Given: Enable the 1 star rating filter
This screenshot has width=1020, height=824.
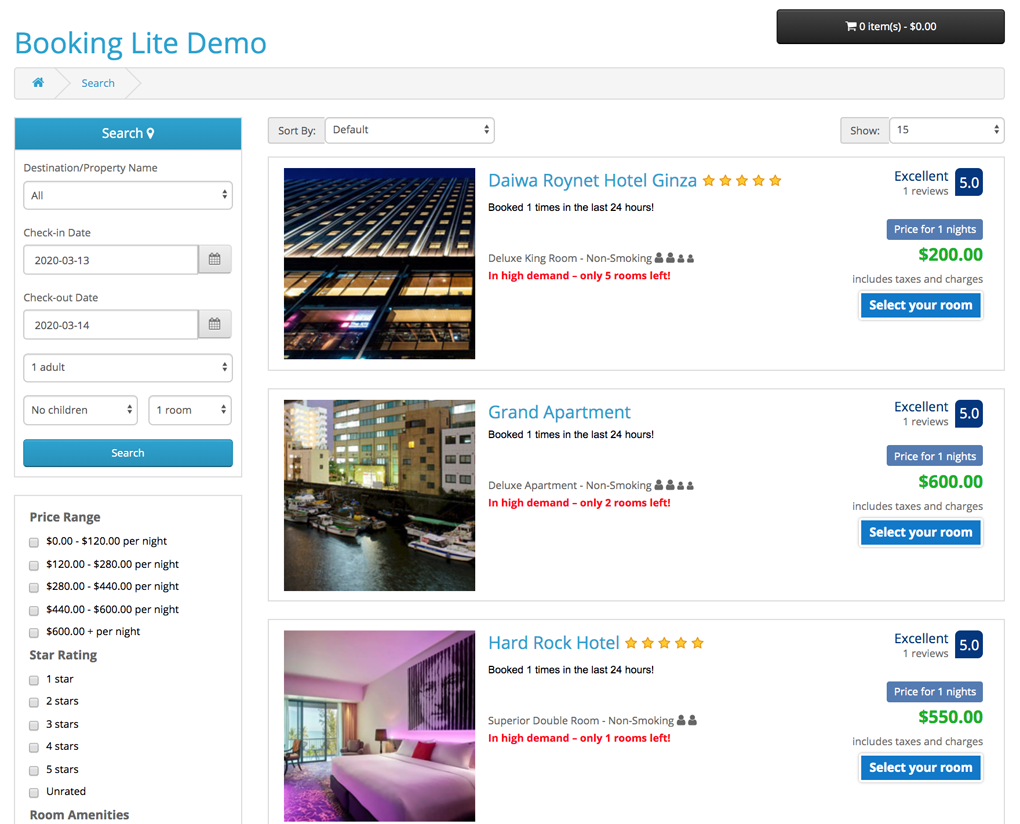Looking at the screenshot, I should click(34, 680).
